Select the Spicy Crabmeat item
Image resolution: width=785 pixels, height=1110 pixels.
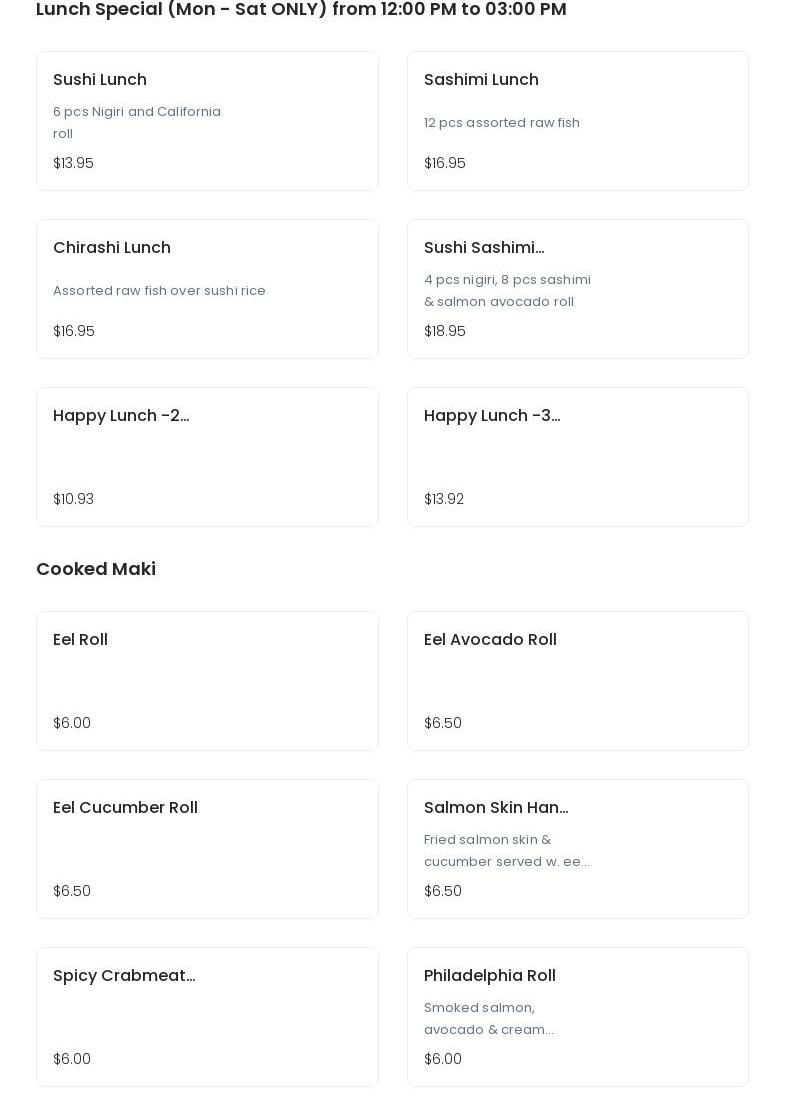coord(207,1017)
